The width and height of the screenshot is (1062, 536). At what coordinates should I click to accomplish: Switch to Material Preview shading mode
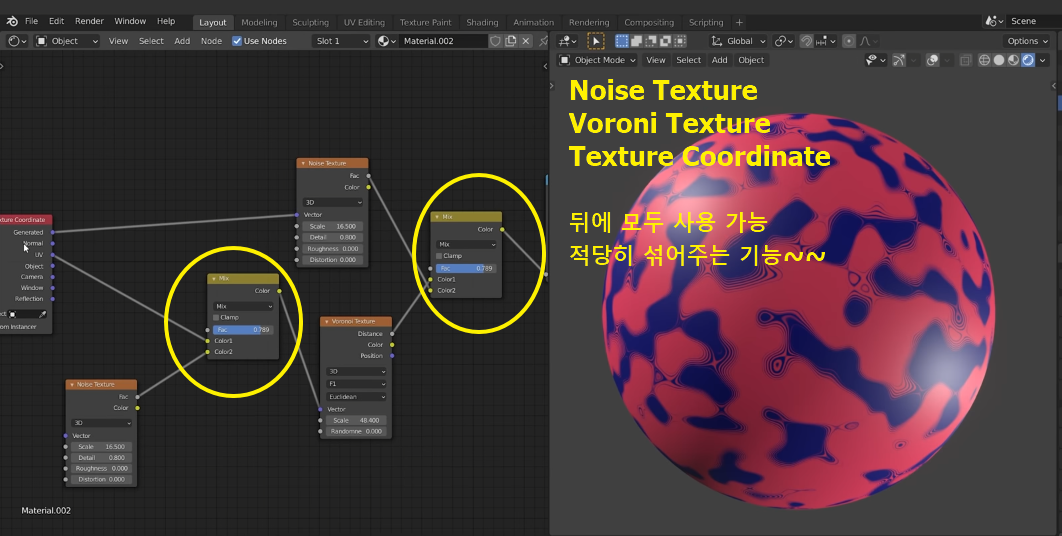[x=1013, y=60]
